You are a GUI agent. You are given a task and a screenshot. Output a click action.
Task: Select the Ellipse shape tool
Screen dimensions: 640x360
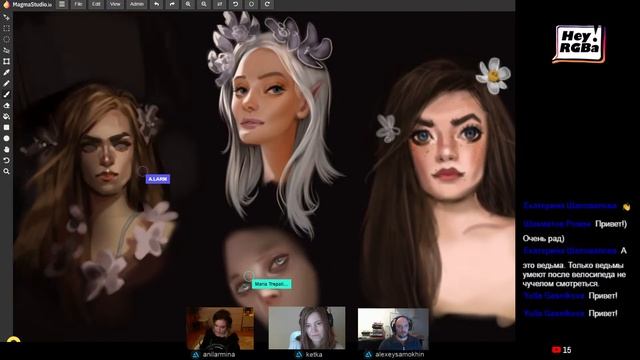point(7,139)
